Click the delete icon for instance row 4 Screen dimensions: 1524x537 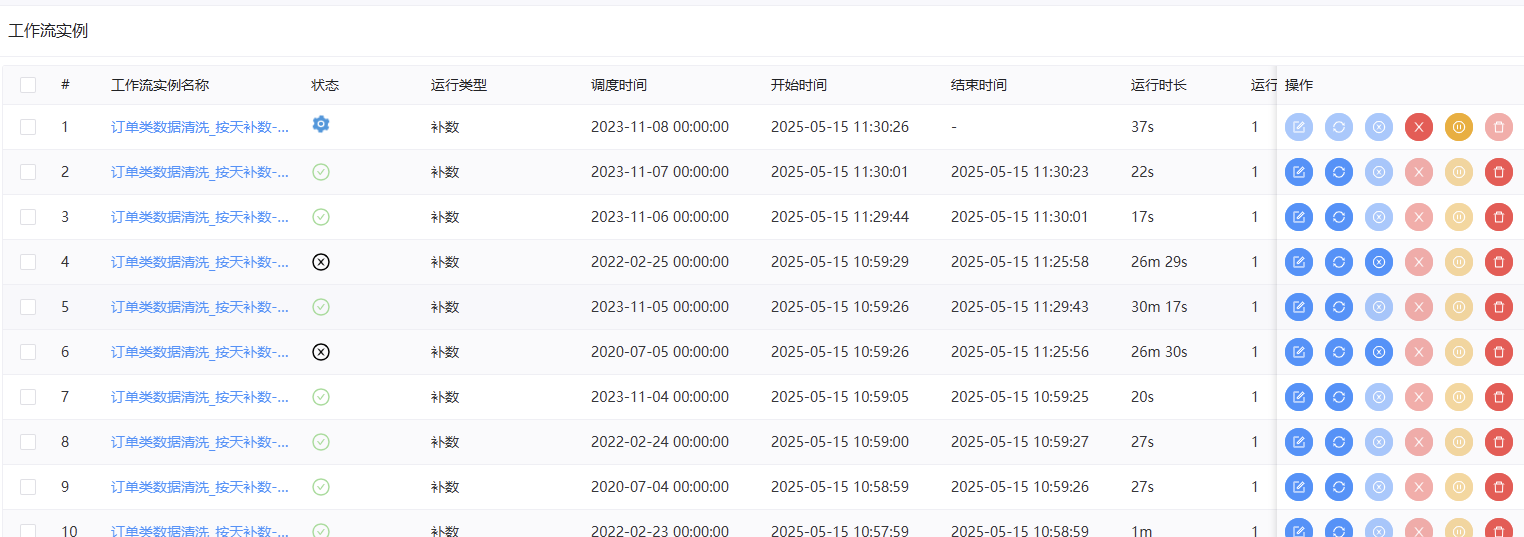[x=1498, y=262]
